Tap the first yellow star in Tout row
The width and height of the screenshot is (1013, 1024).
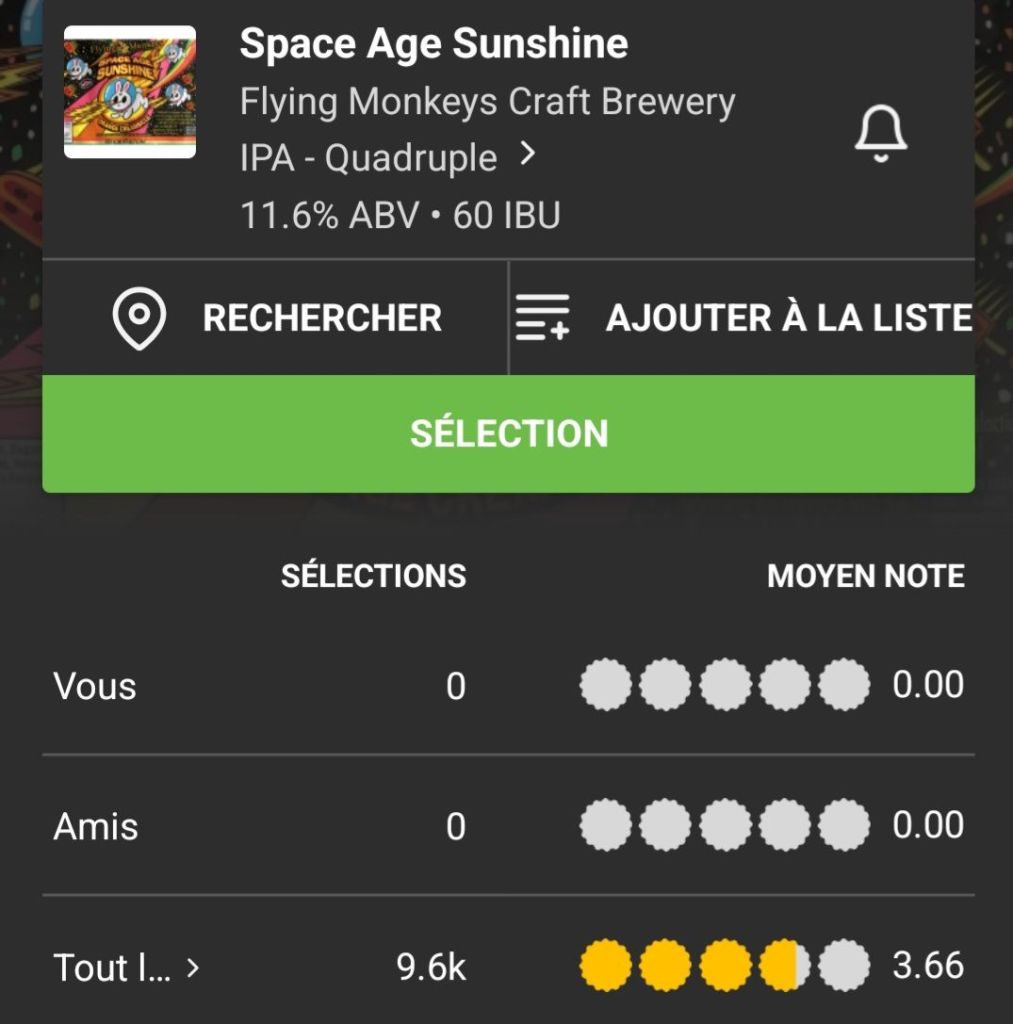pyautogui.click(x=605, y=966)
